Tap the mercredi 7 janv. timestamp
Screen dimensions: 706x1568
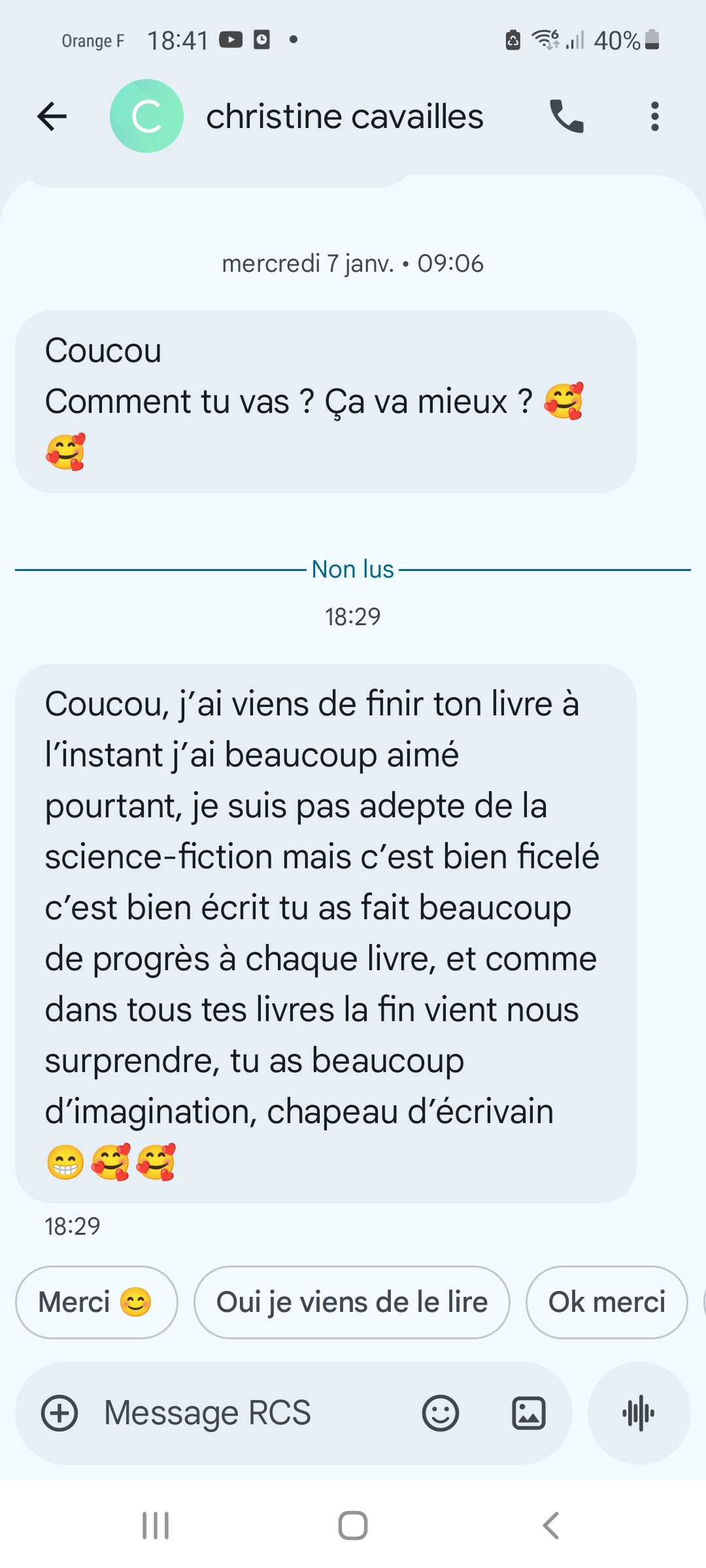click(x=353, y=263)
